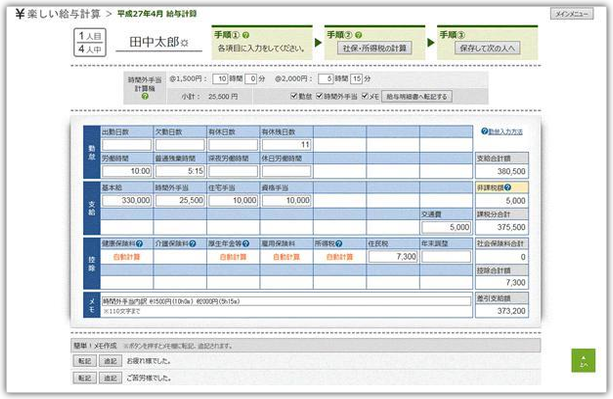Viewport: 613px width, 399px height.
Task: Click the 控除合計額 value 7,300
Action: pos(516,283)
